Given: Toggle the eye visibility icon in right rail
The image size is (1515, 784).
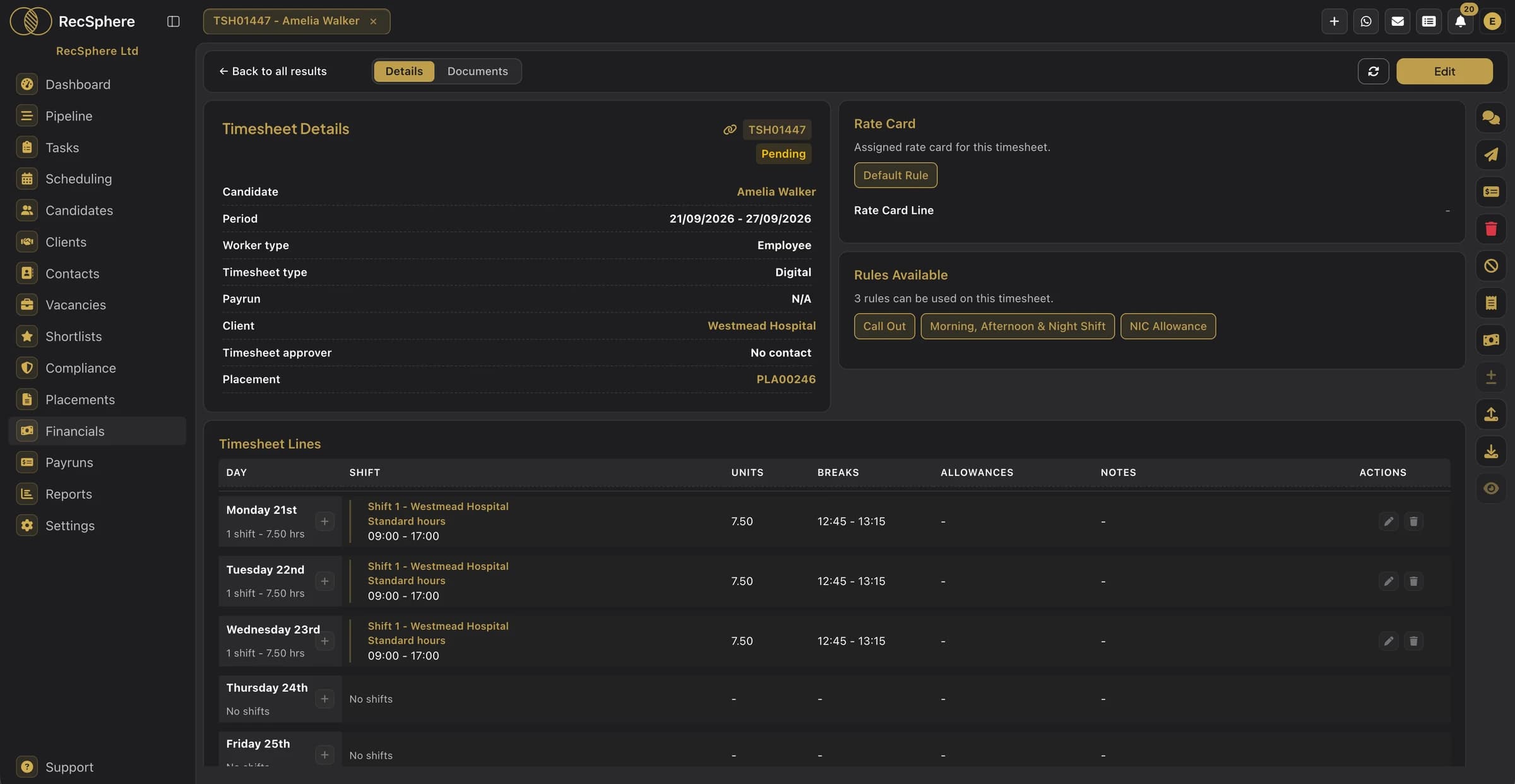Looking at the screenshot, I should coord(1491,488).
